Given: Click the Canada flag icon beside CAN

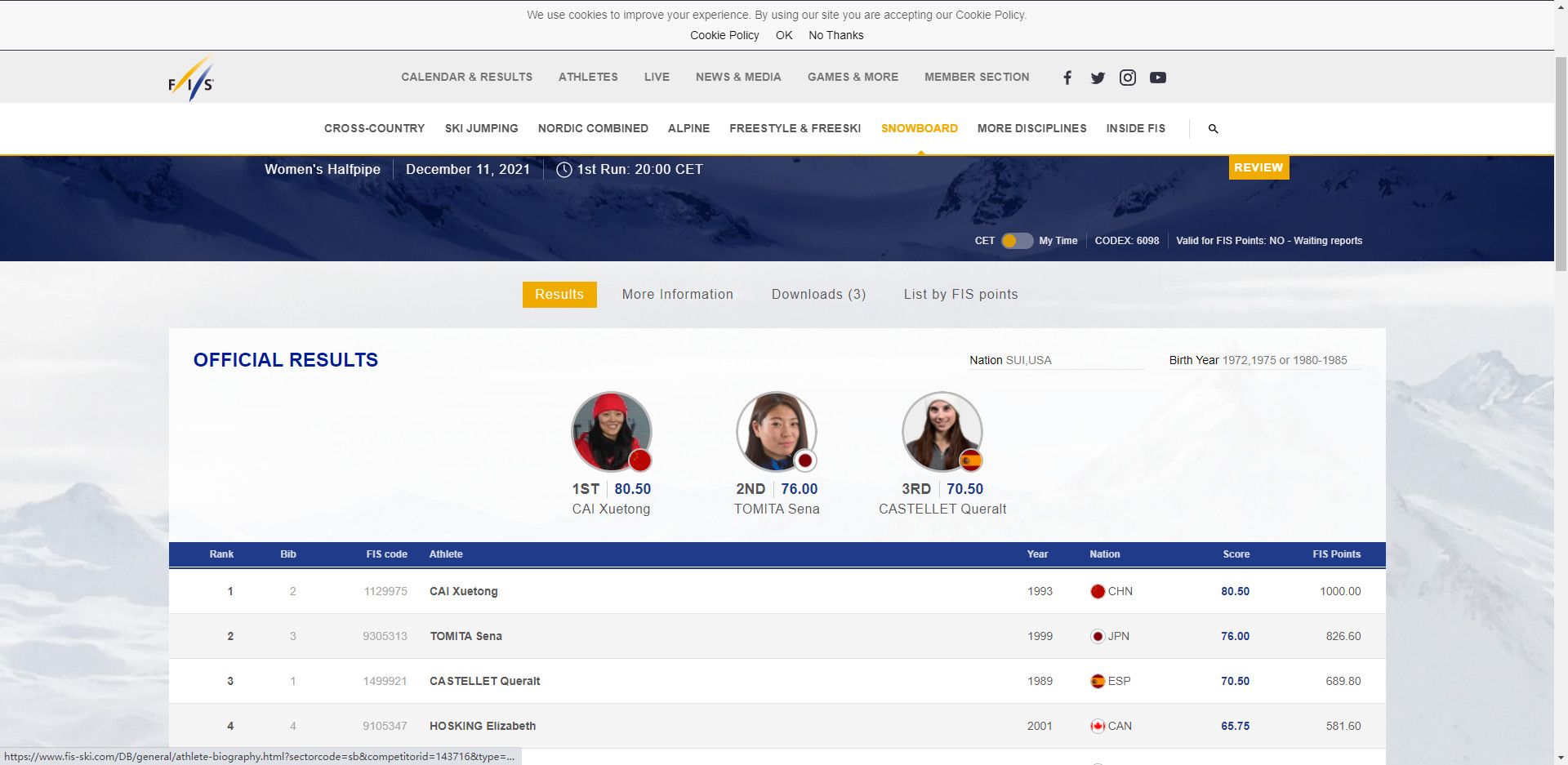Looking at the screenshot, I should [1098, 727].
